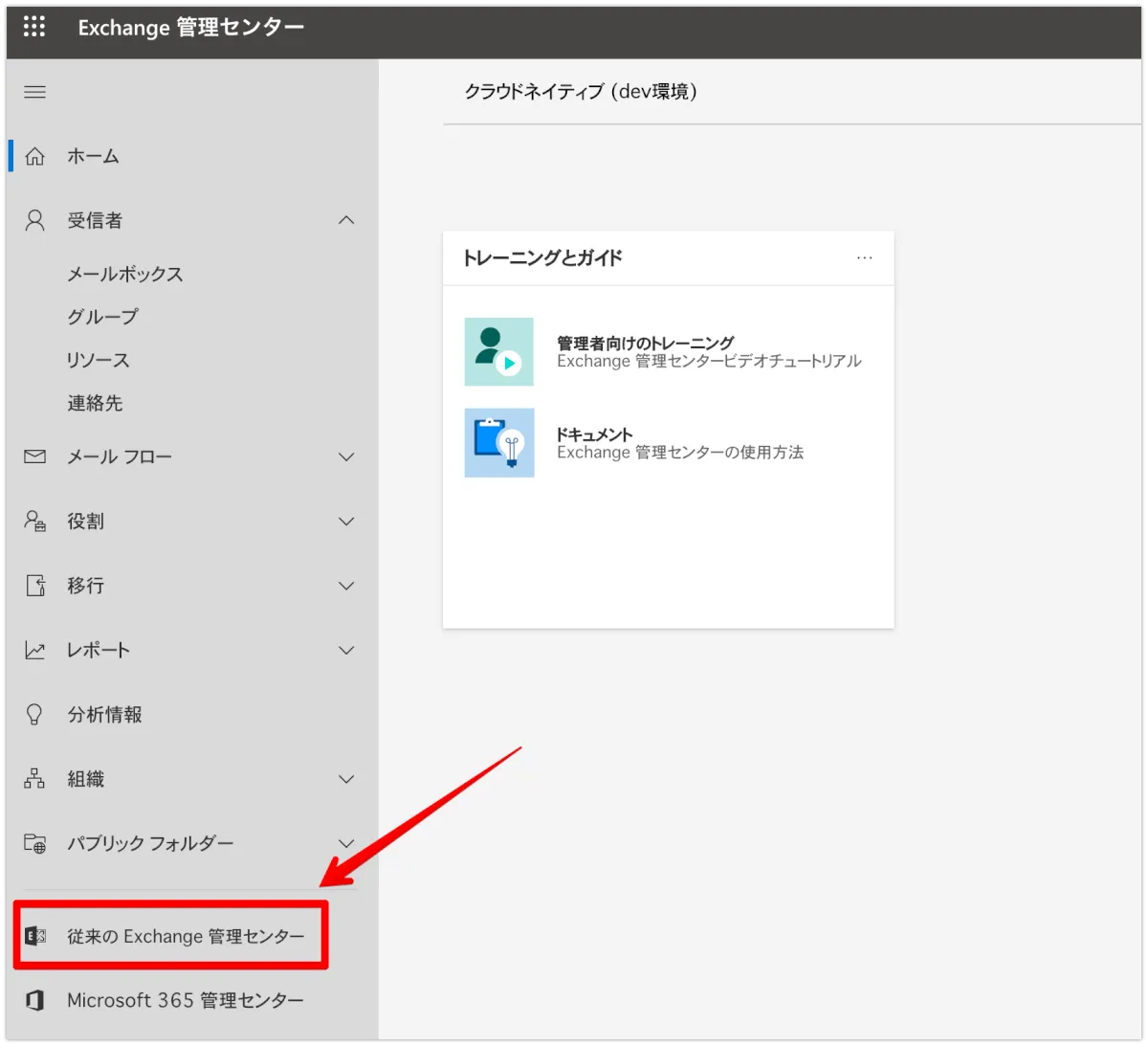
Task: Open the documentation lightbulb thumbnail
Action: tap(498, 443)
